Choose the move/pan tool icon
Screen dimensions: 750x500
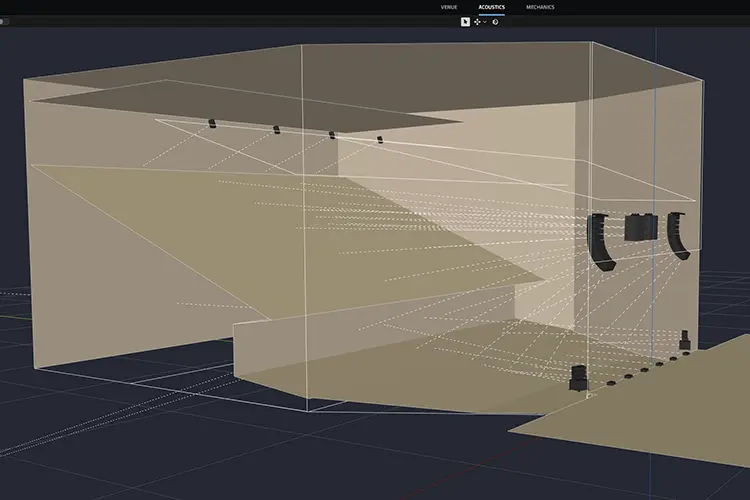coord(477,22)
